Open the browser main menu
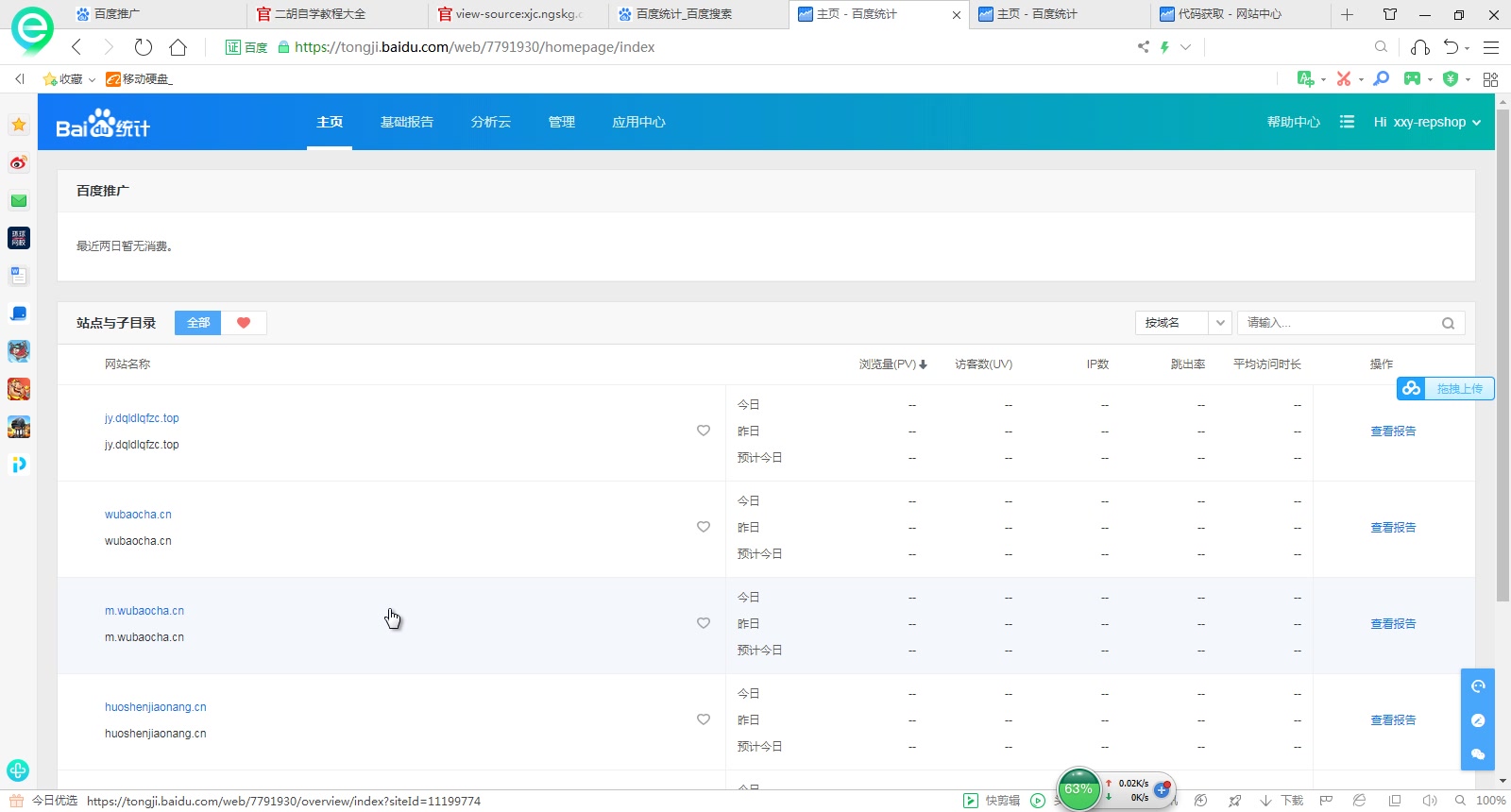 tap(1491, 47)
